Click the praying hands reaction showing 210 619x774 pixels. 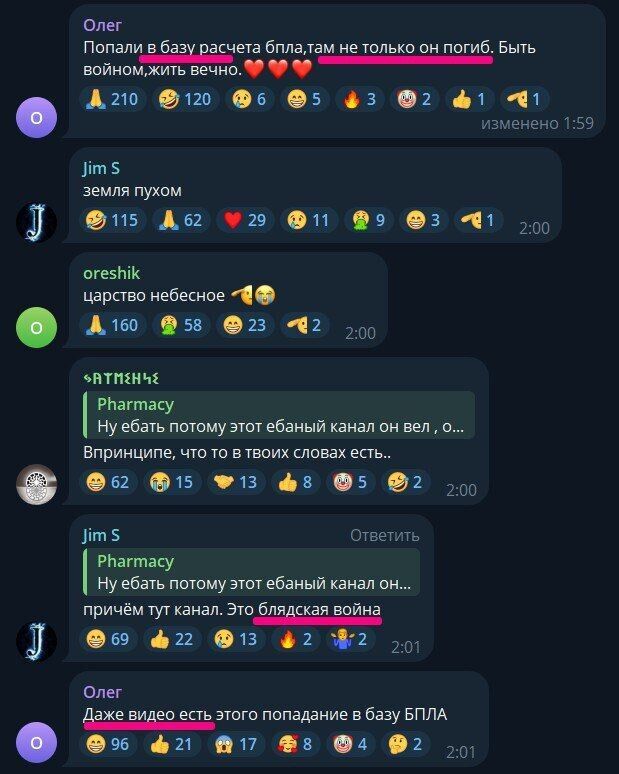click(113, 99)
